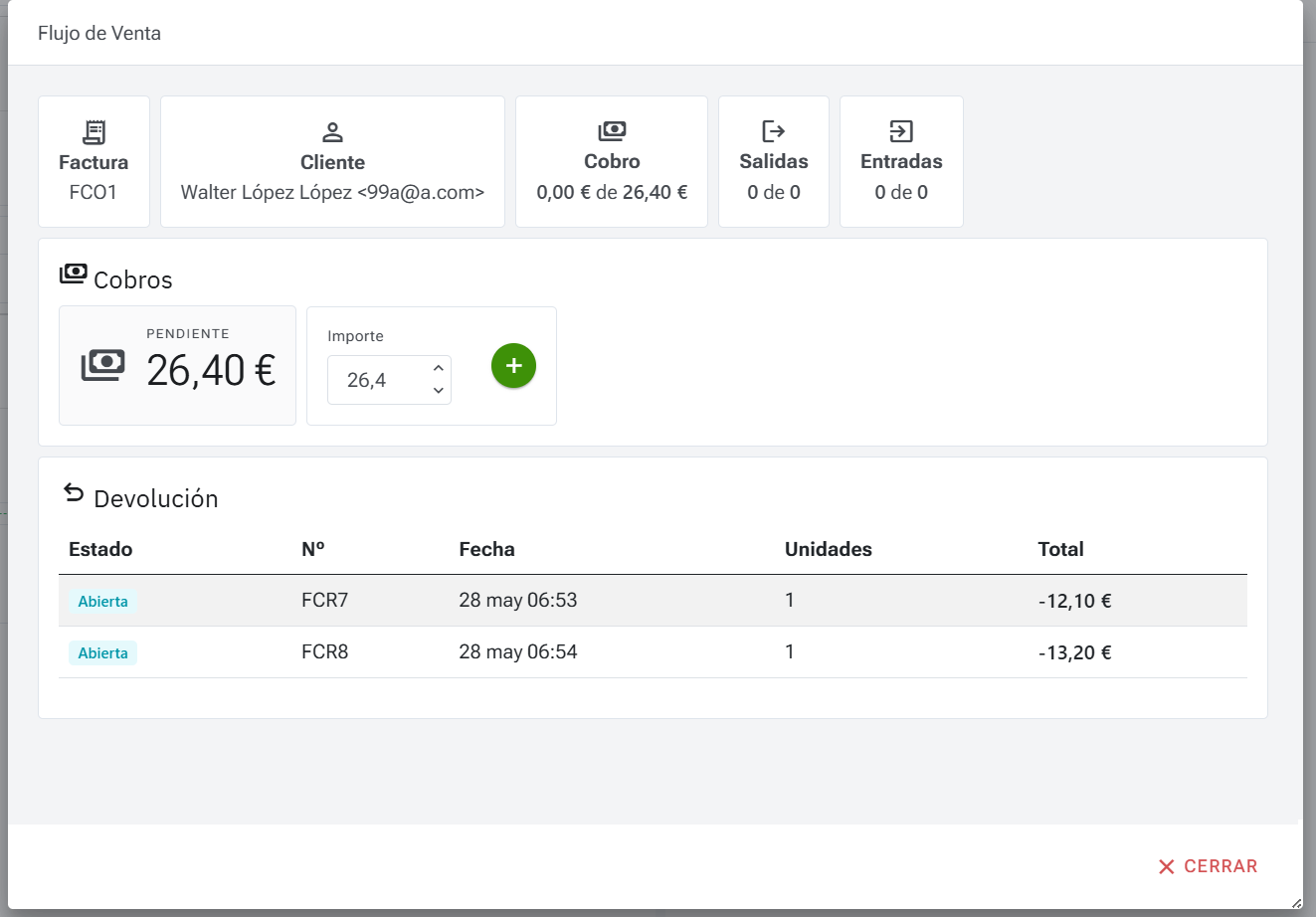Click the Devolución undo arrow icon
The image size is (1316, 917).
click(x=74, y=492)
